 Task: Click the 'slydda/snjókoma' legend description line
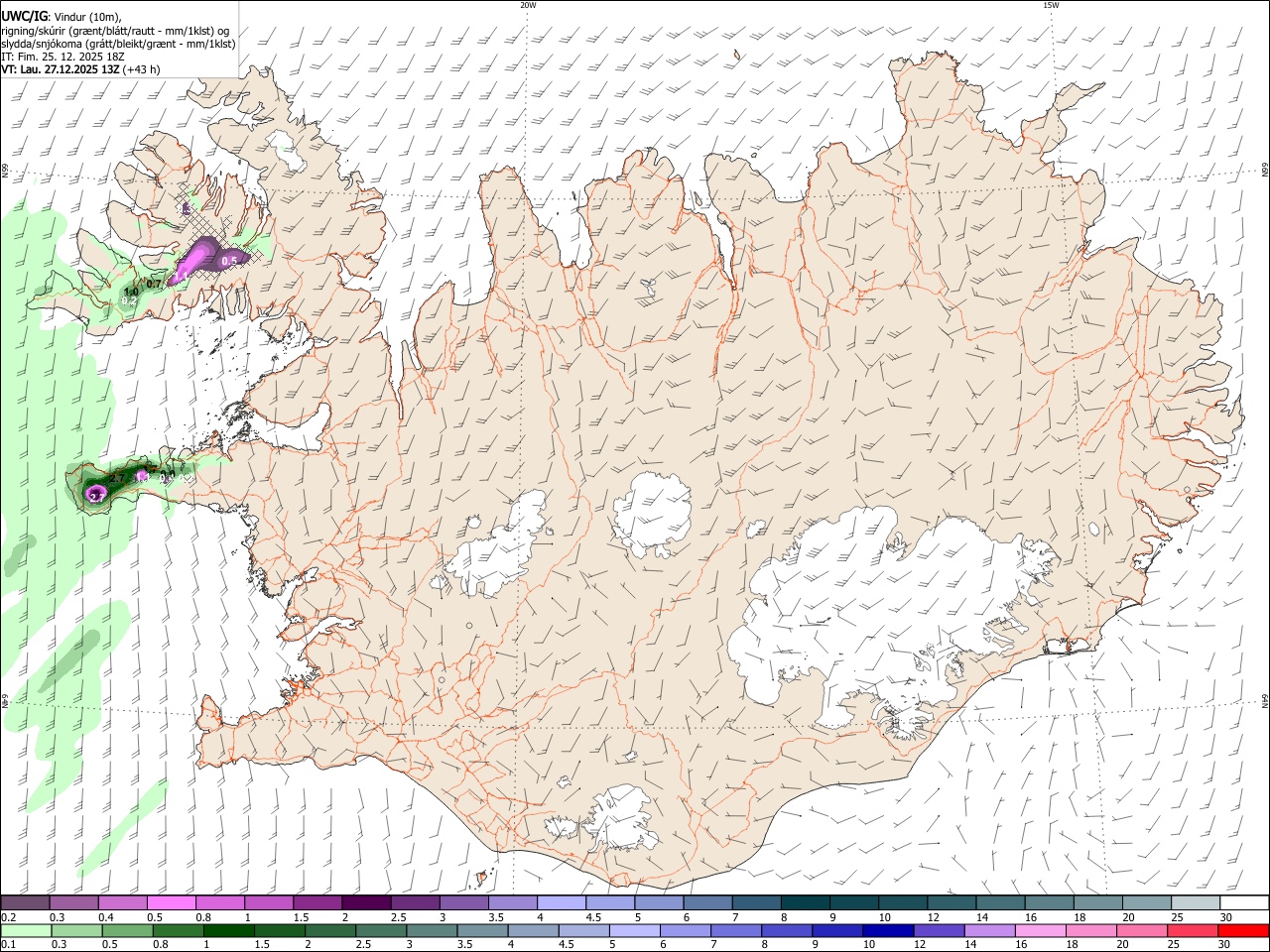click(118, 44)
